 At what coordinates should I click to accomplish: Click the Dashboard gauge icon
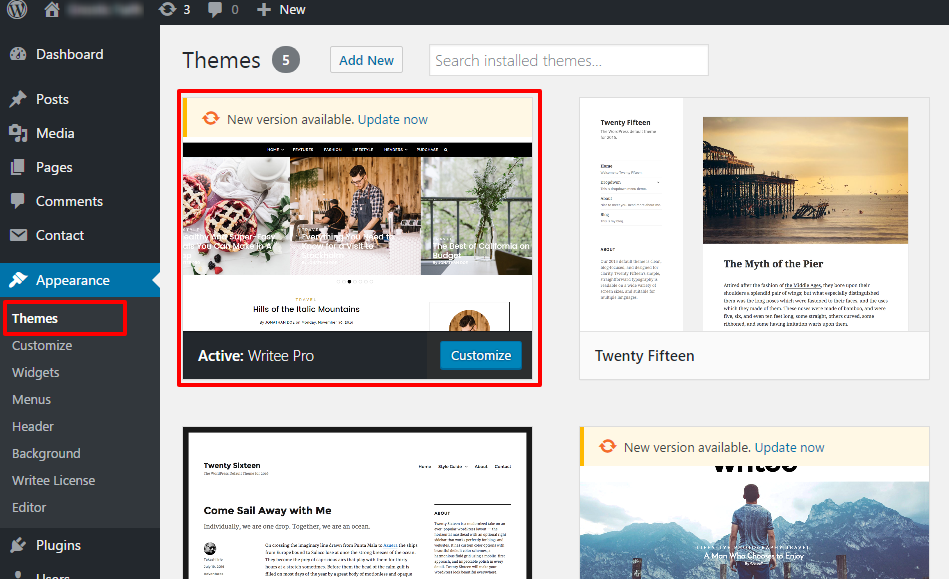tap(18, 54)
